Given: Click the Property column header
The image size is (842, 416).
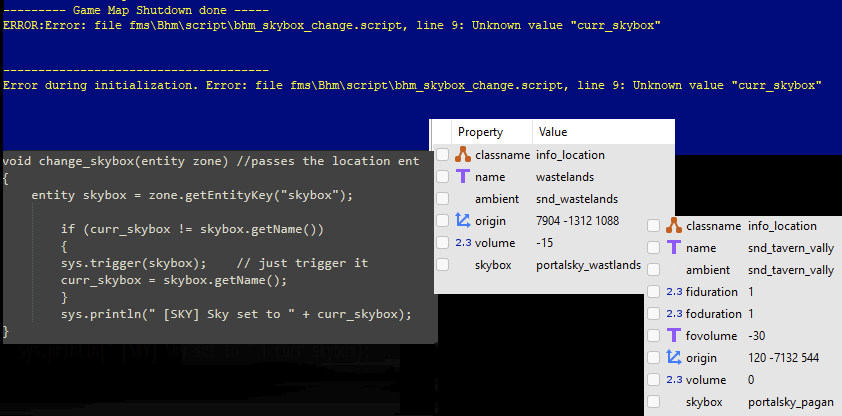Looking at the screenshot, I should (480, 132).
